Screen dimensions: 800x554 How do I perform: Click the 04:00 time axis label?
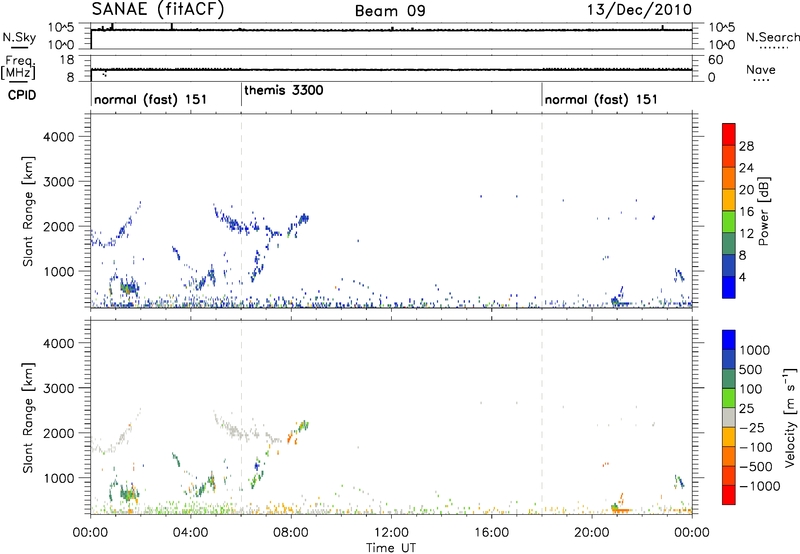190,533
